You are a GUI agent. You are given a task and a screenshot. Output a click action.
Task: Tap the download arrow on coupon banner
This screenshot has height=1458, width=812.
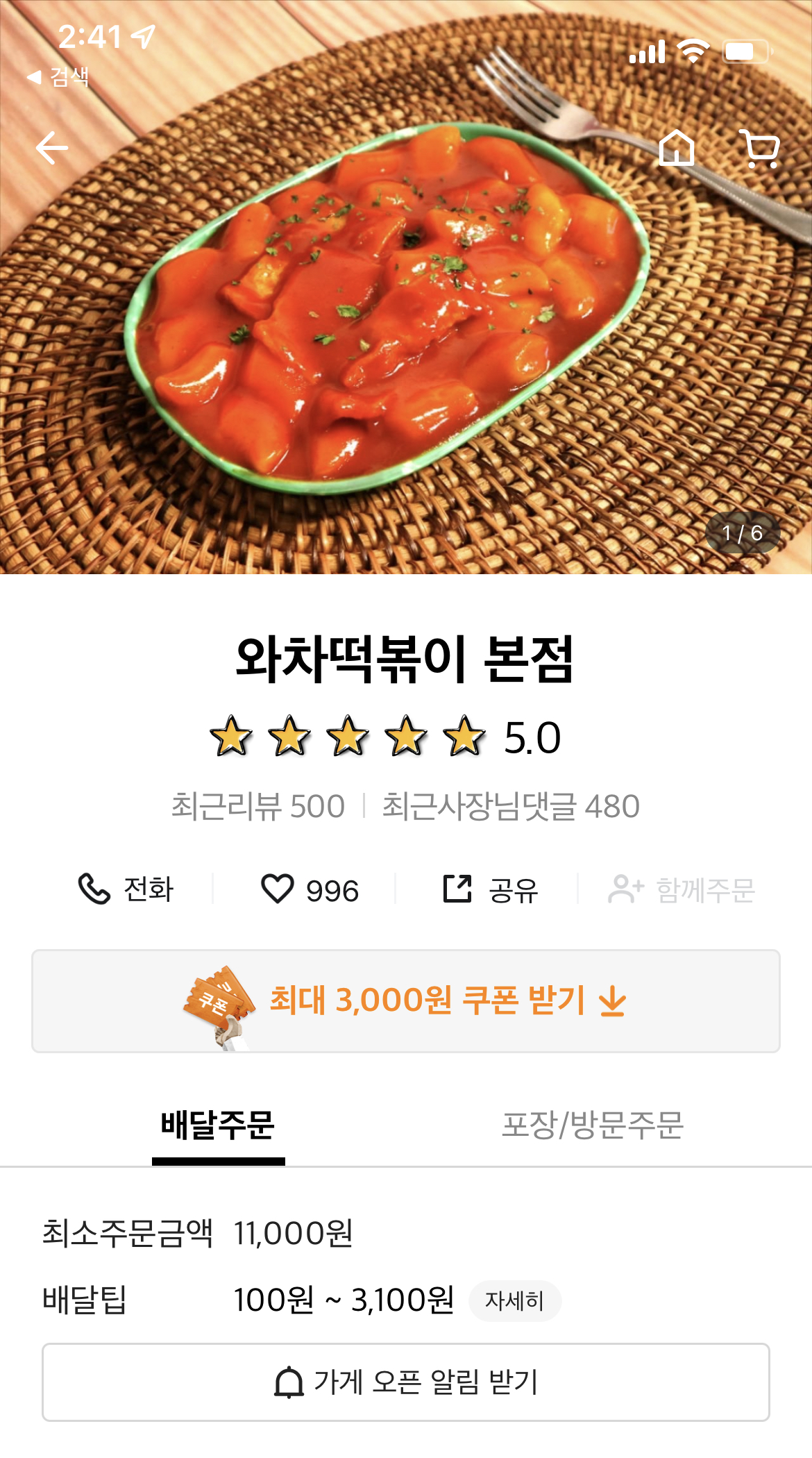pos(613,1003)
